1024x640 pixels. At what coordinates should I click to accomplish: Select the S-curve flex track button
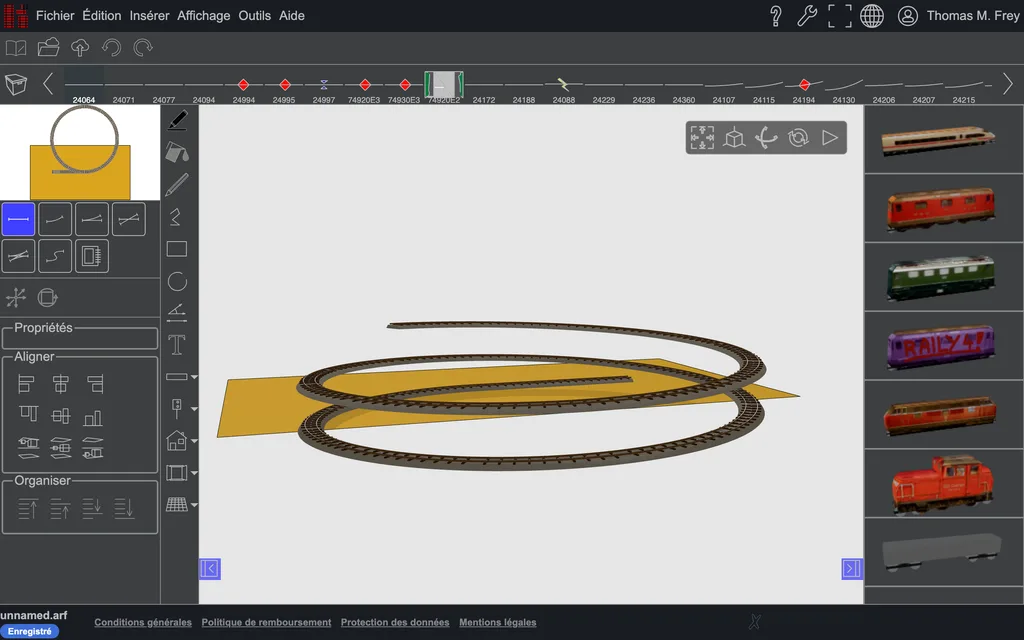(55, 256)
